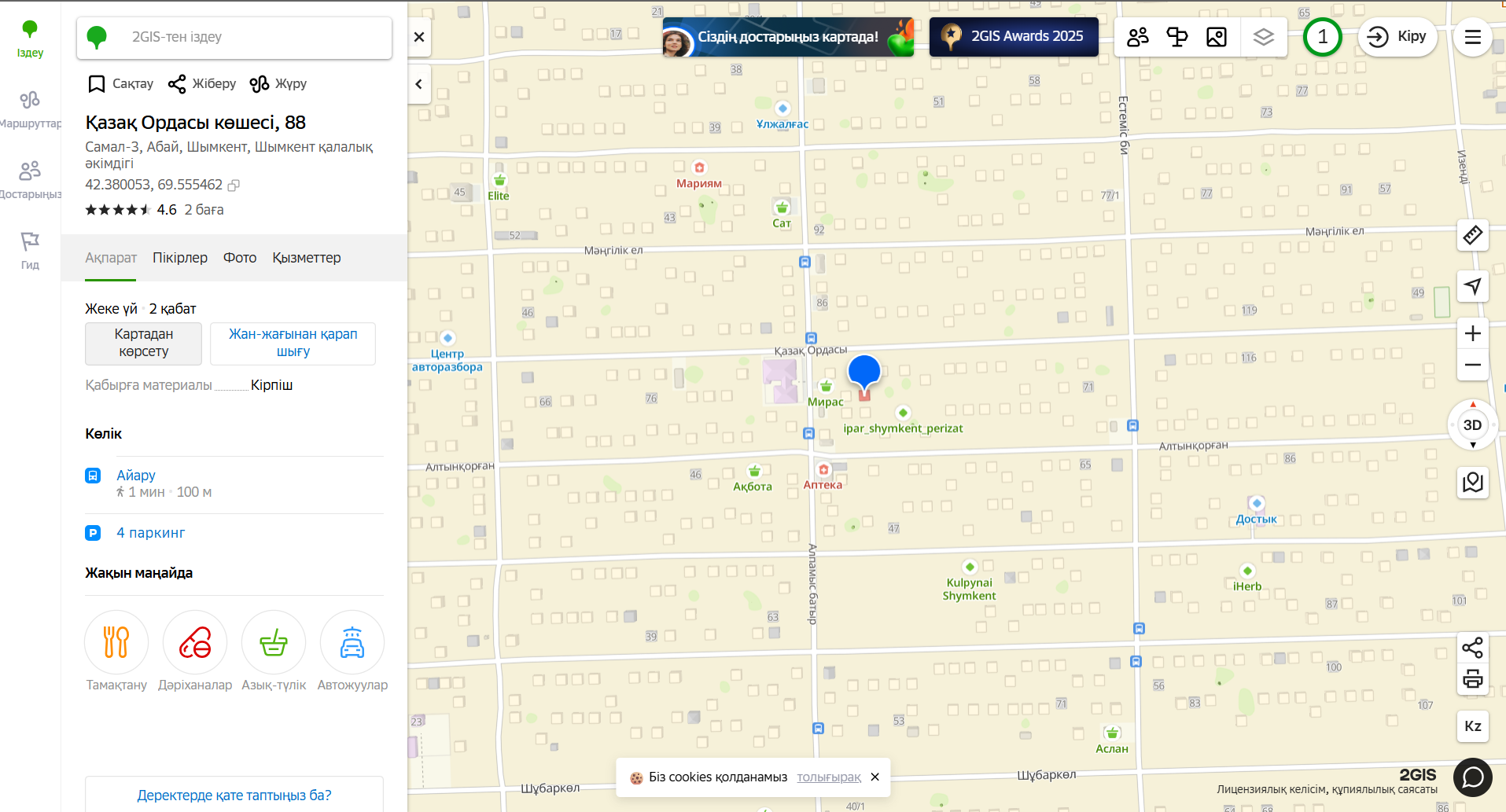This screenshot has width=1506, height=812.
Task: Open the Айару bus stop link
Action: 136,476
